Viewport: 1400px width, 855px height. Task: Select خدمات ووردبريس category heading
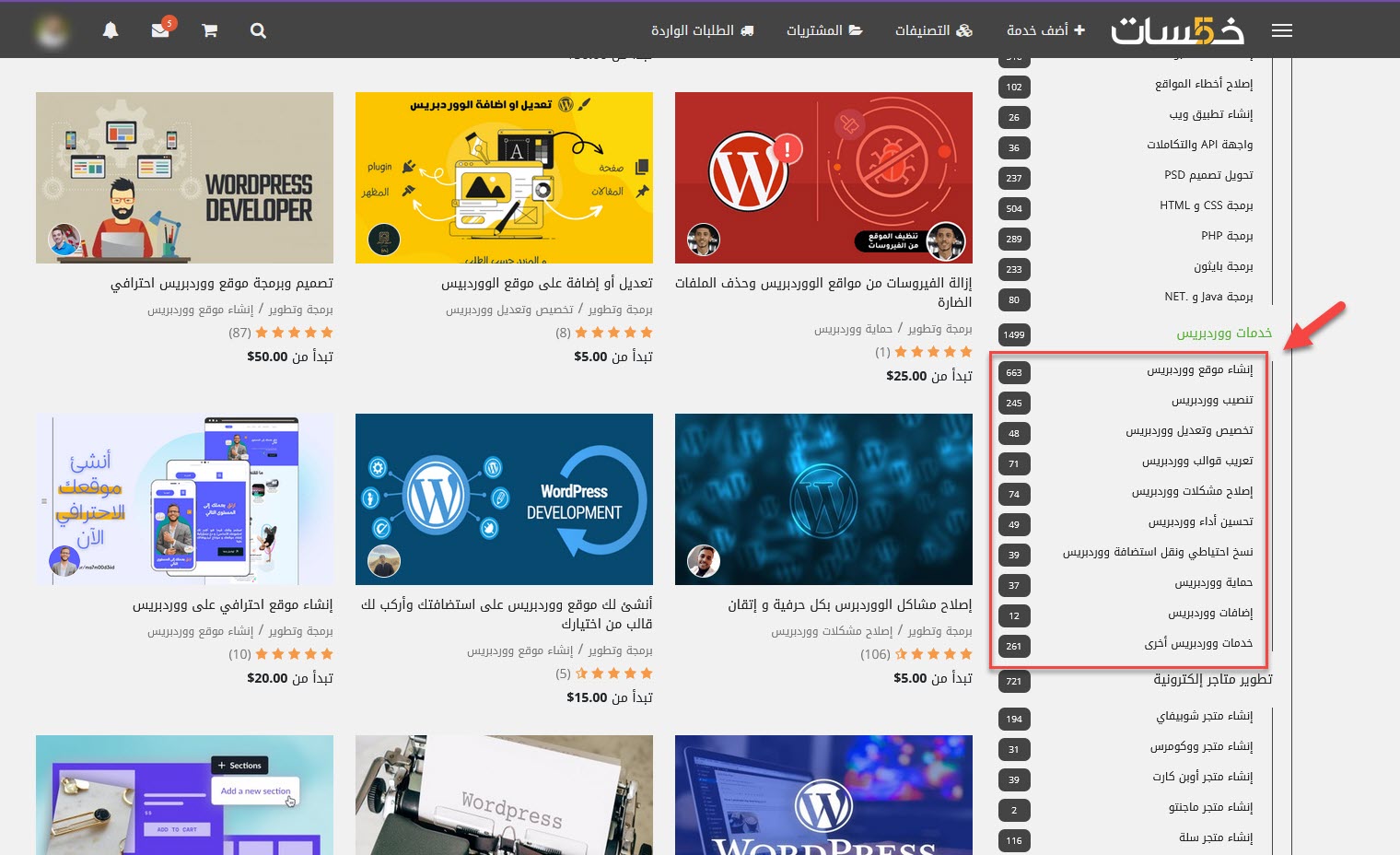tap(1223, 333)
